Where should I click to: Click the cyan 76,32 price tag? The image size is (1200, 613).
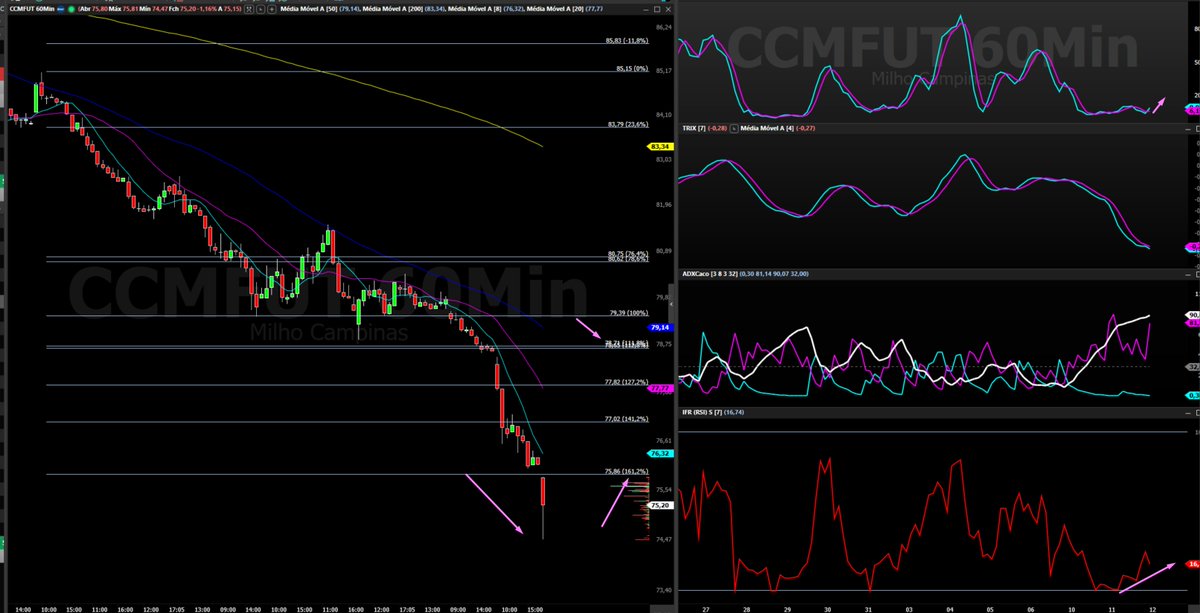pyautogui.click(x=659, y=453)
